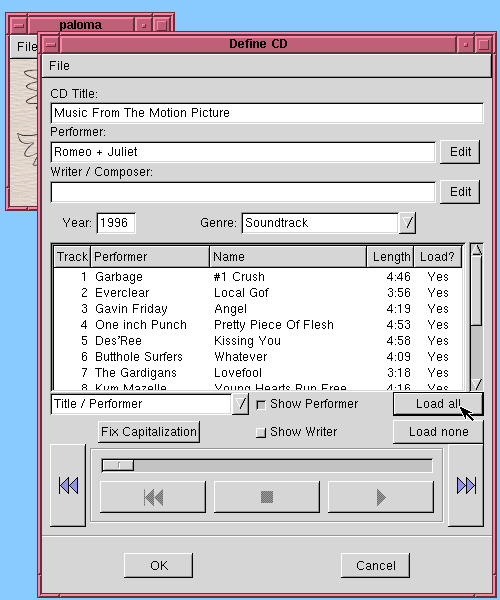The width and height of the screenshot is (500, 600).
Task: Click the playback position slider handle
Action: [118, 465]
